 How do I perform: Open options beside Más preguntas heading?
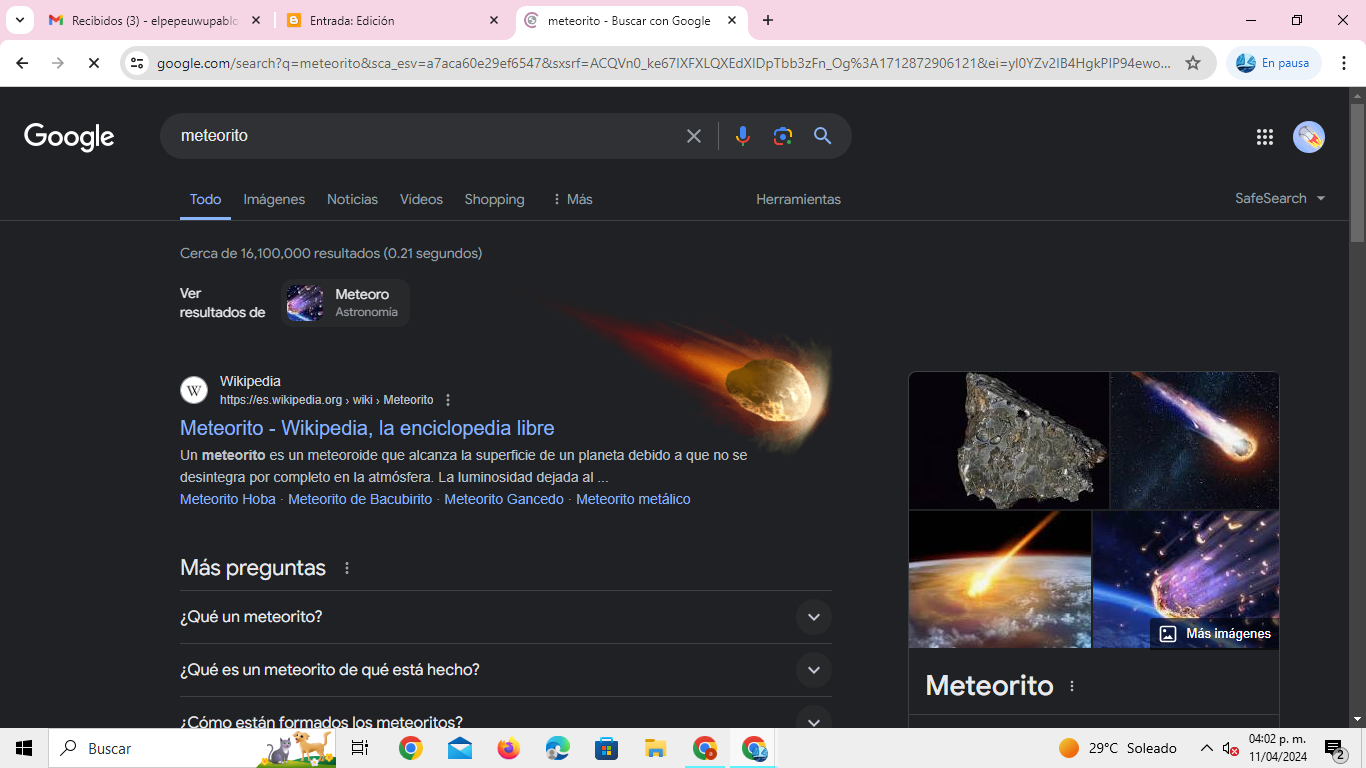347,568
